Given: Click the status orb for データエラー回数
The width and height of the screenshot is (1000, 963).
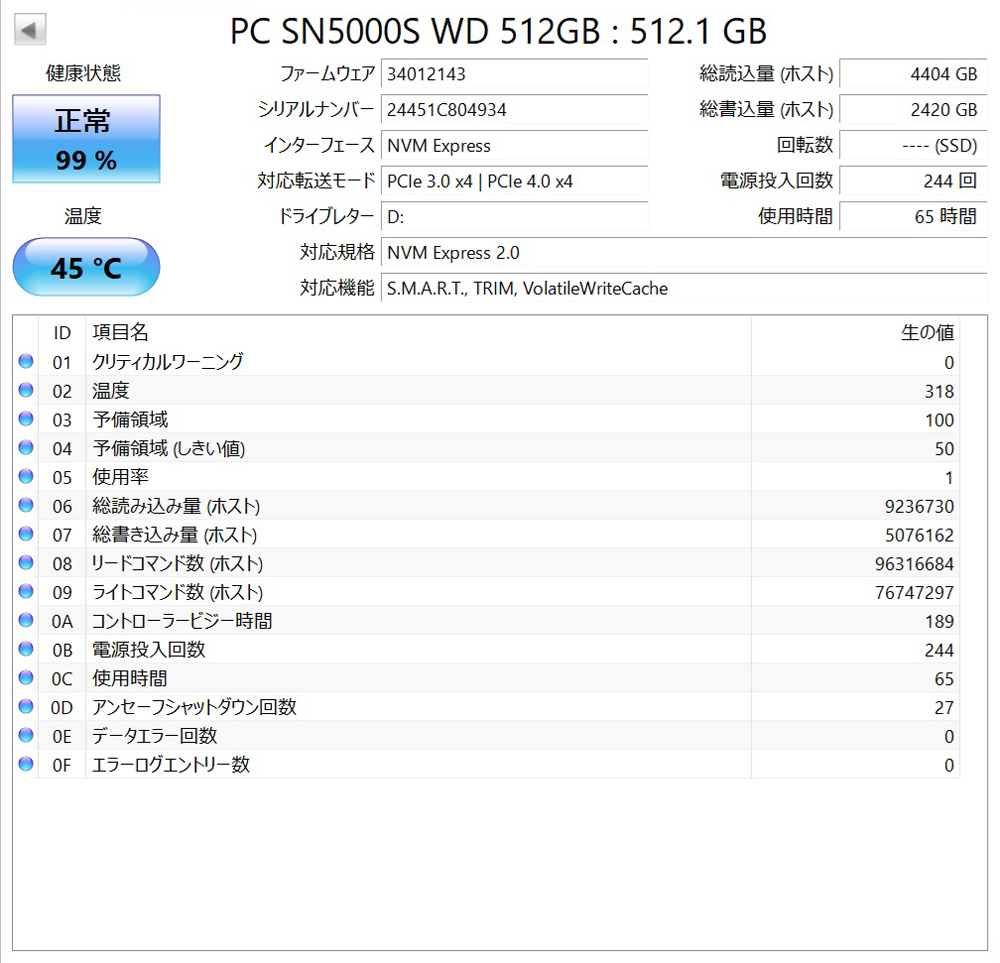Looking at the screenshot, I should (26, 736).
